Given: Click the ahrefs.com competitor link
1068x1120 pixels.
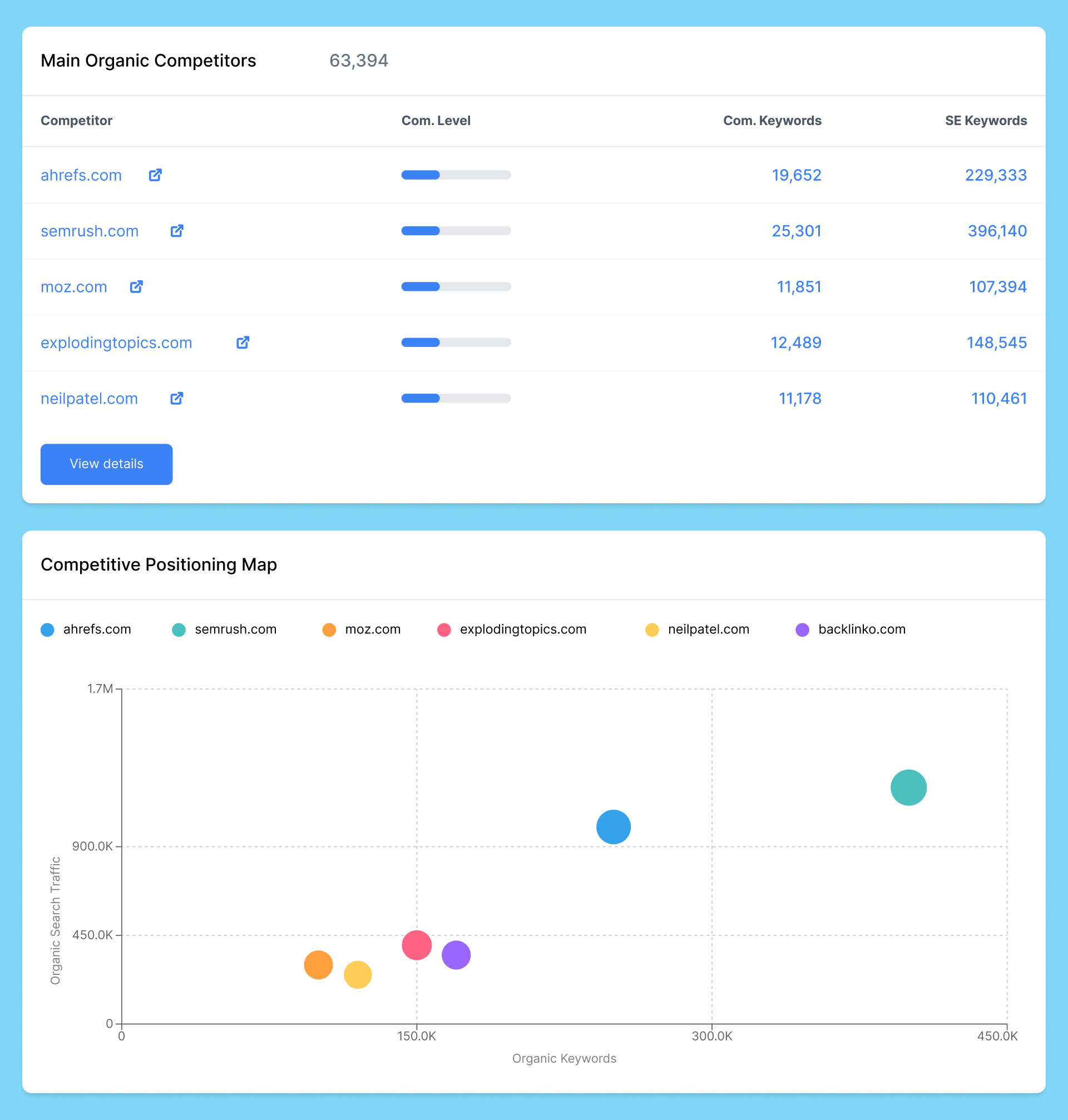Looking at the screenshot, I should (81, 175).
